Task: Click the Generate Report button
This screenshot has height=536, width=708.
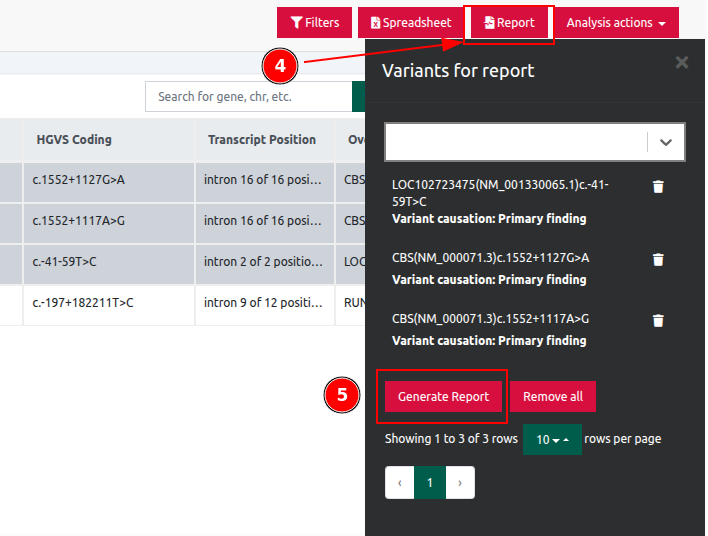Action: [x=443, y=396]
